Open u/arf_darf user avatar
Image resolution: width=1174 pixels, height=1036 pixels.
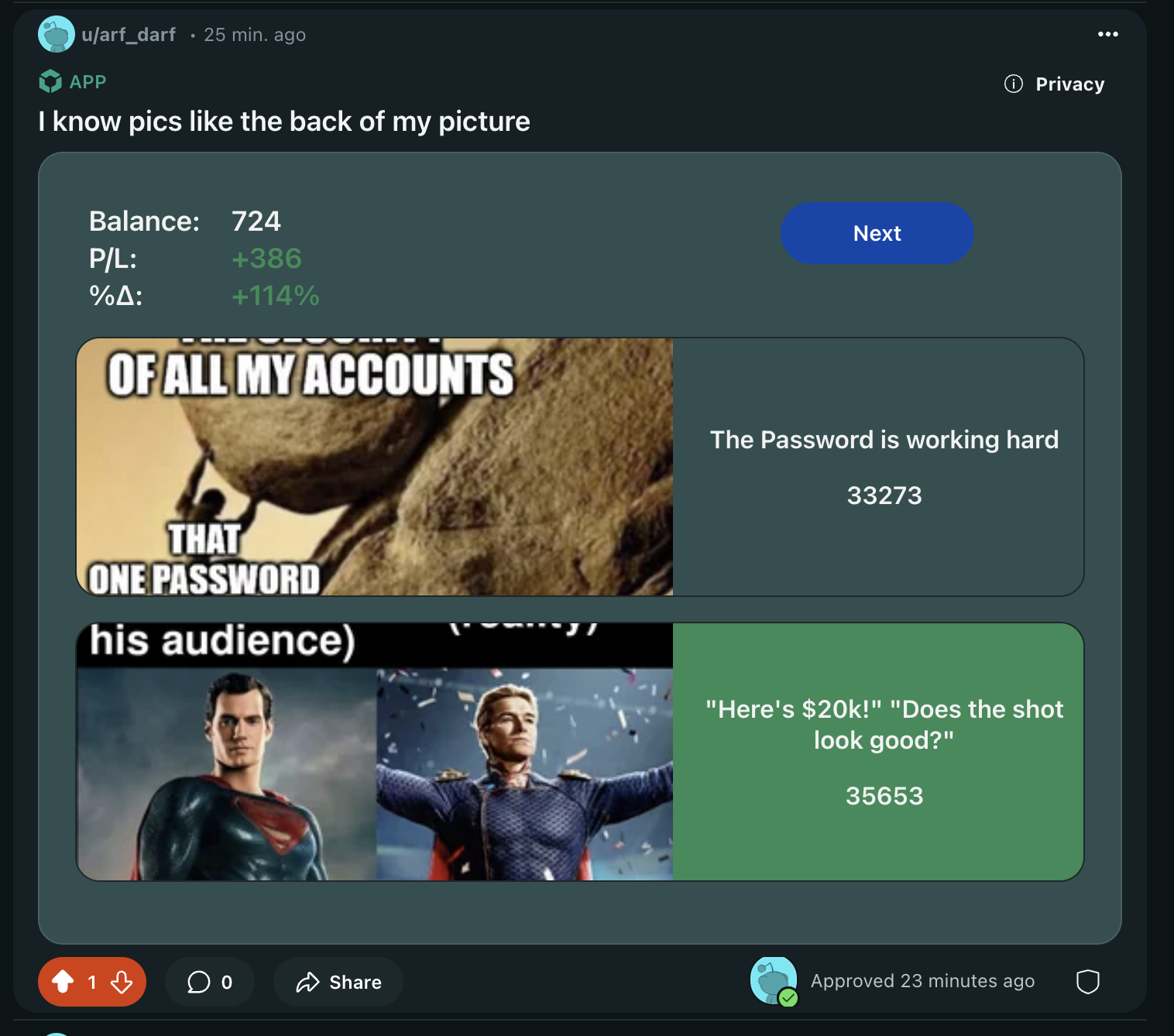click(x=57, y=34)
